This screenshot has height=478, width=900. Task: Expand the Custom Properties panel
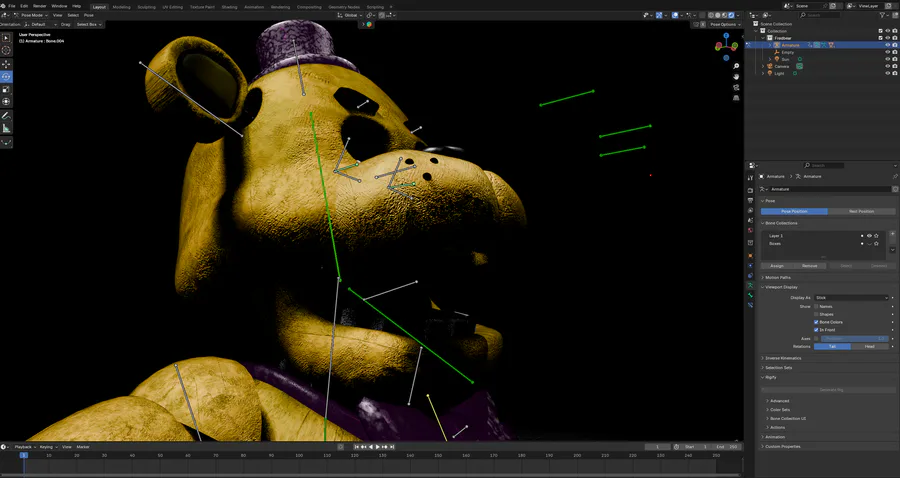782,446
